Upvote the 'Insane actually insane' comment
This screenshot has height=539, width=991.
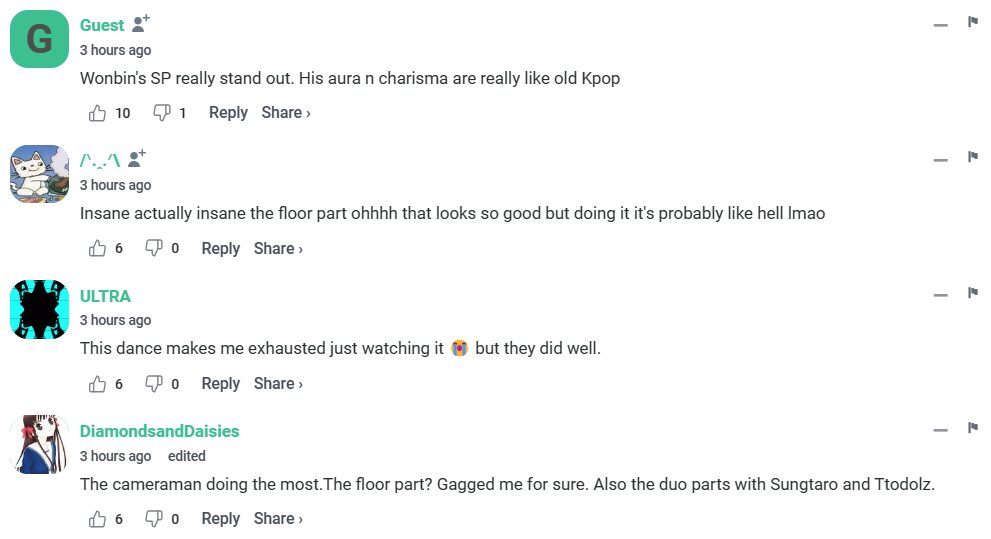(98, 249)
